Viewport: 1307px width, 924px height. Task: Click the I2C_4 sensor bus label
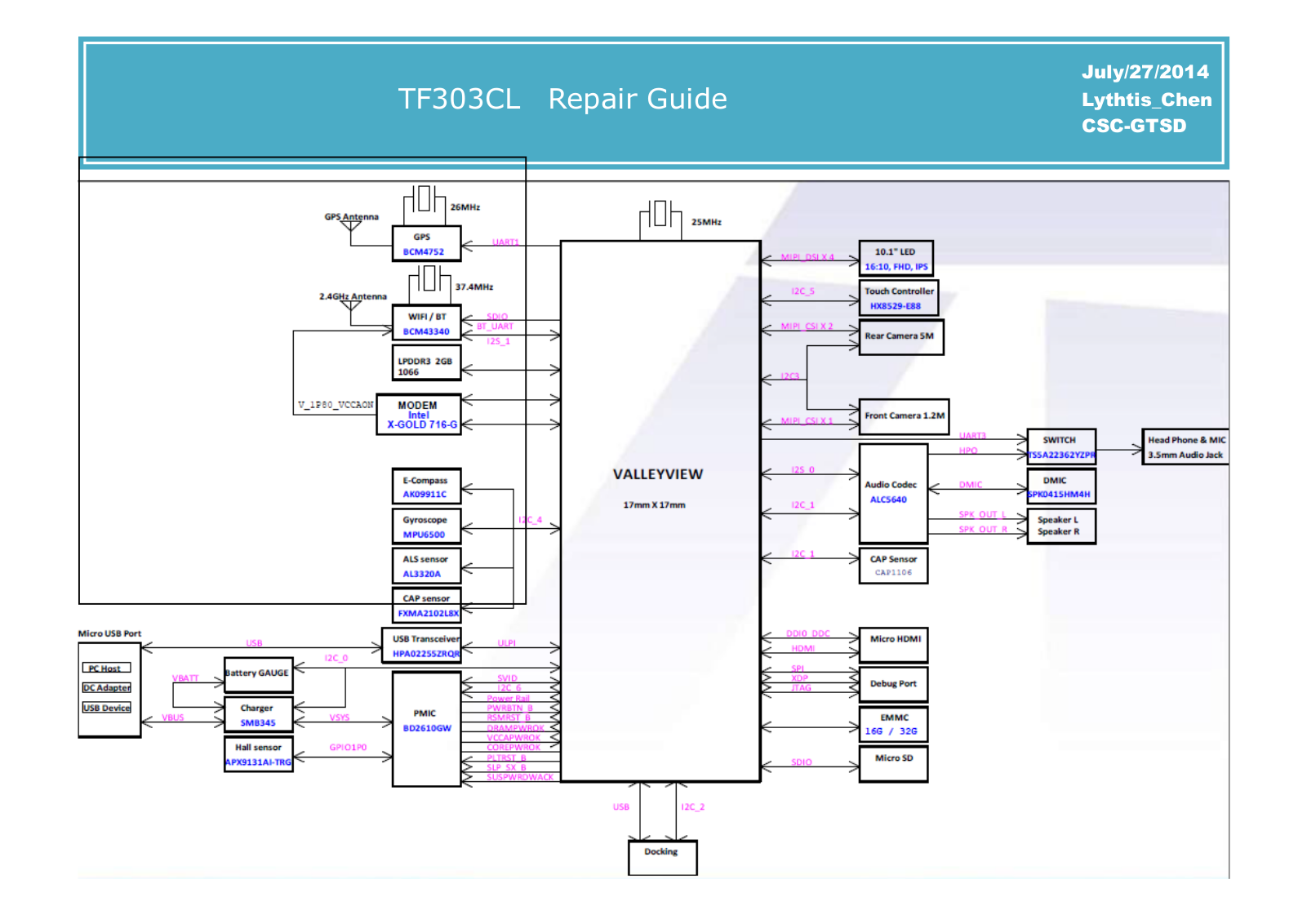coord(530,520)
